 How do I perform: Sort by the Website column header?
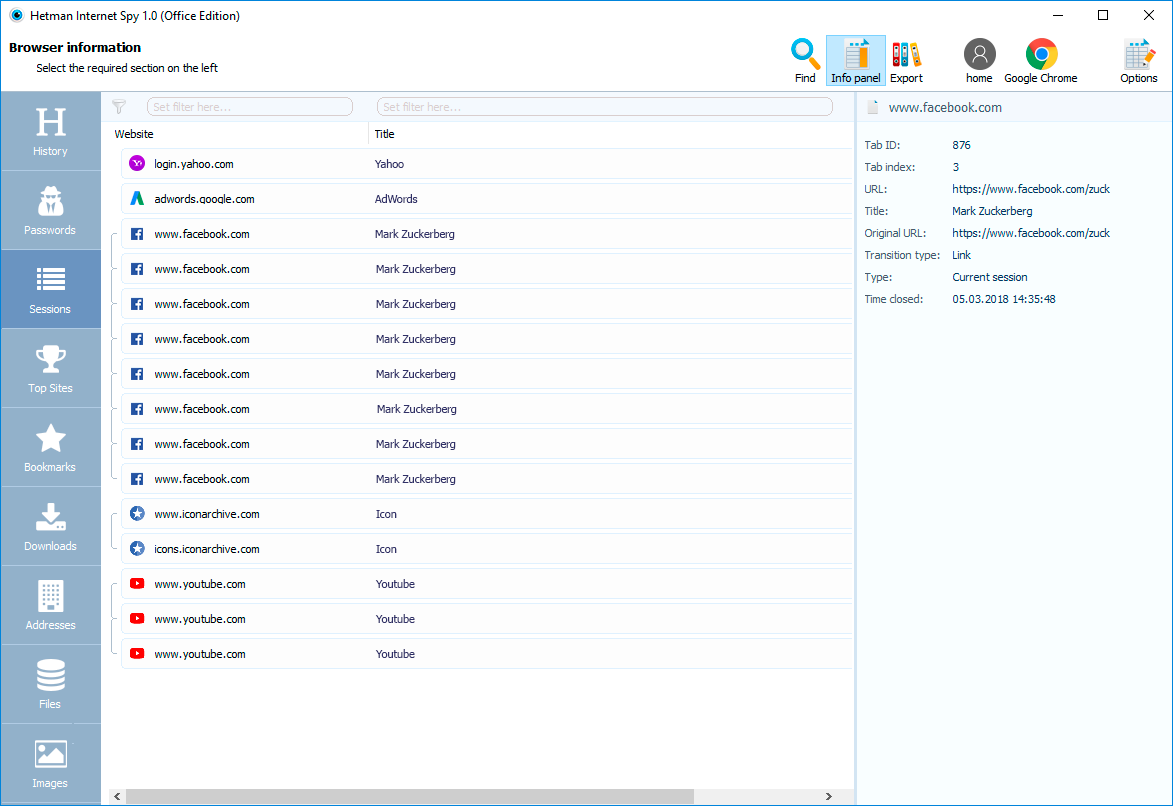point(134,134)
